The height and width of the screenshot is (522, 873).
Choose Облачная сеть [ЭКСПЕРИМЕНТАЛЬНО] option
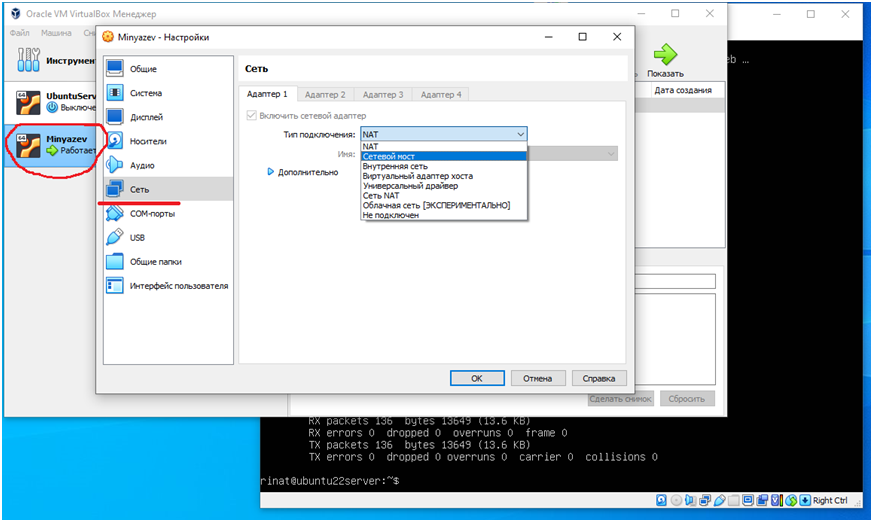[x=444, y=205]
